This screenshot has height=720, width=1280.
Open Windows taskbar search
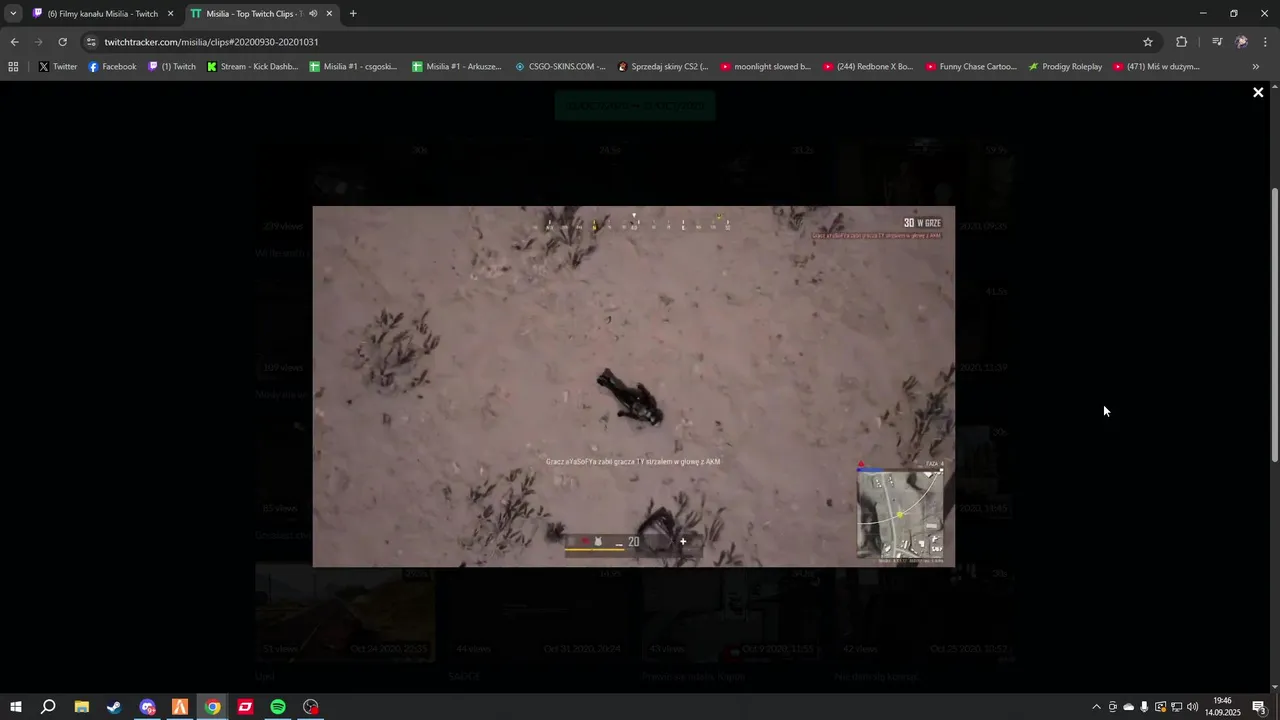click(x=48, y=707)
